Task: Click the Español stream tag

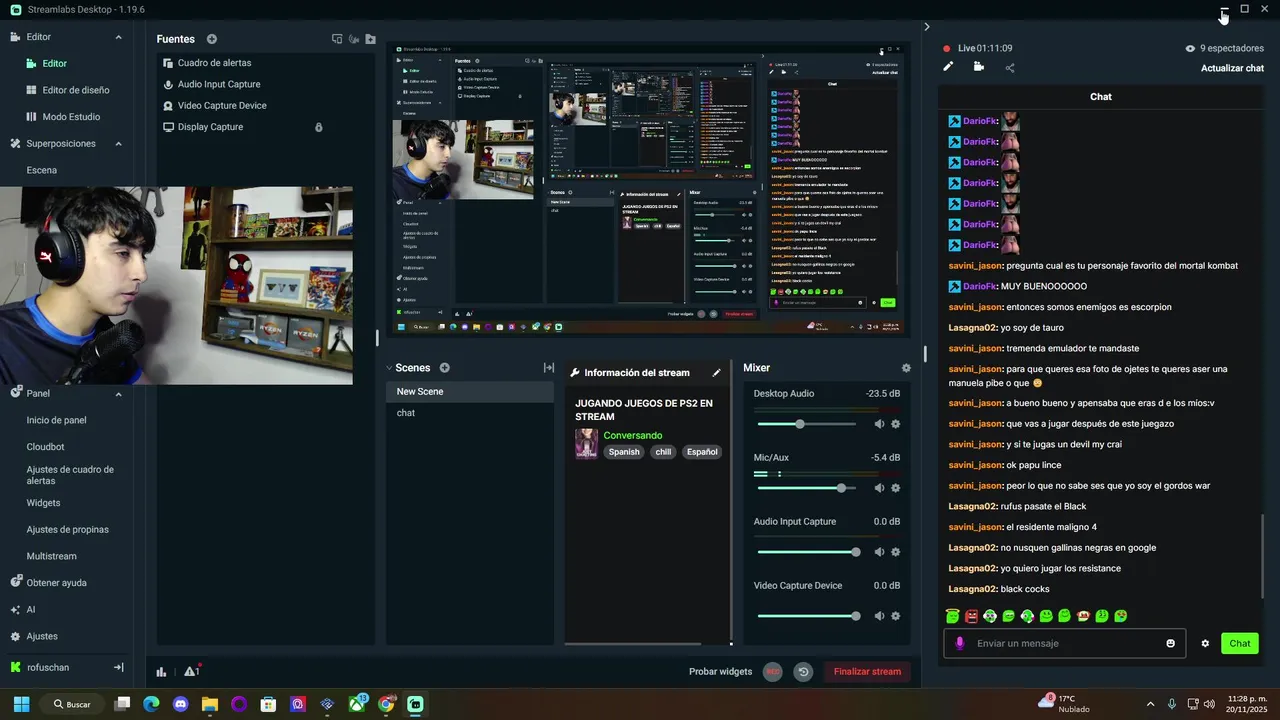Action: tap(702, 452)
